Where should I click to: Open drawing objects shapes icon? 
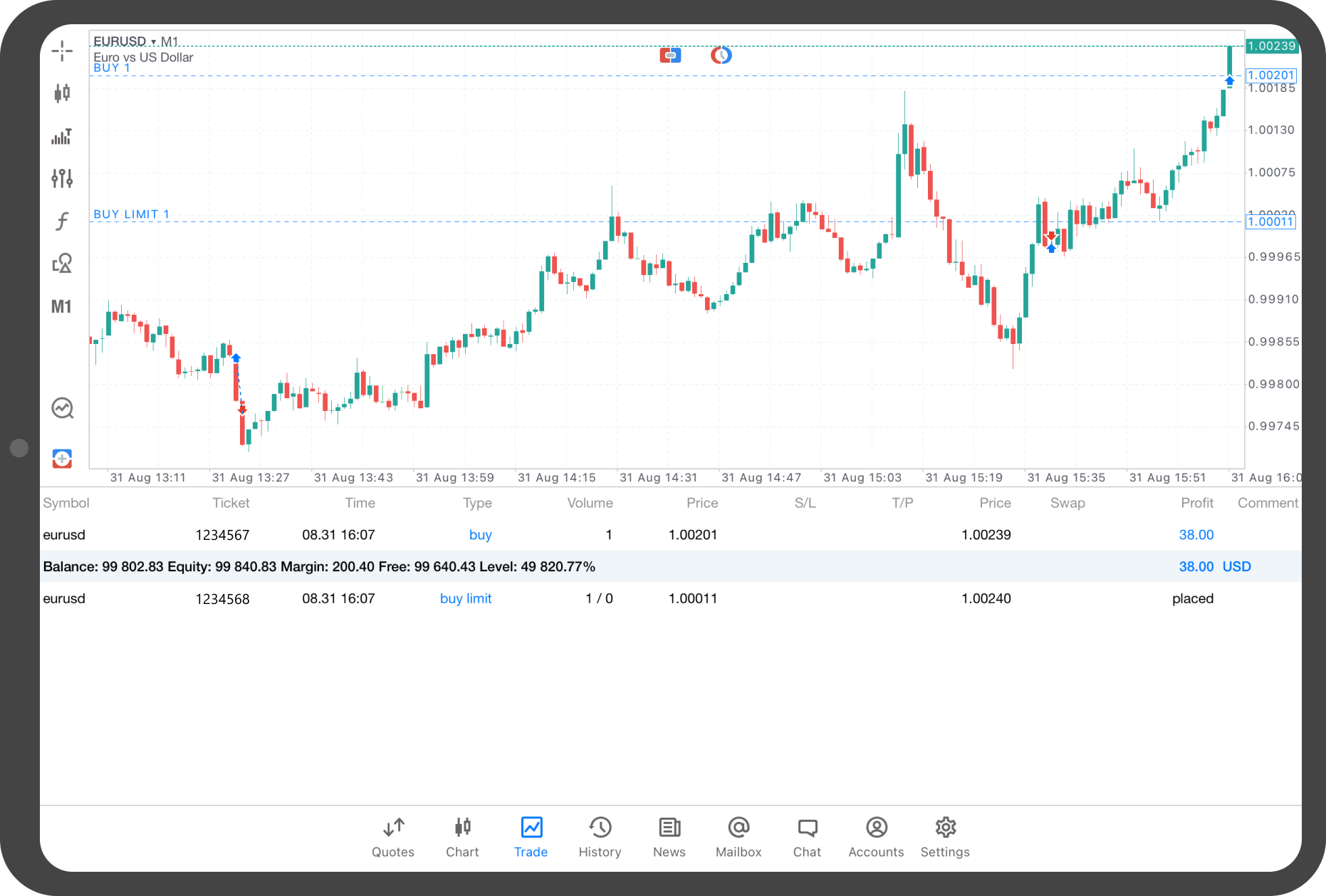[62, 264]
